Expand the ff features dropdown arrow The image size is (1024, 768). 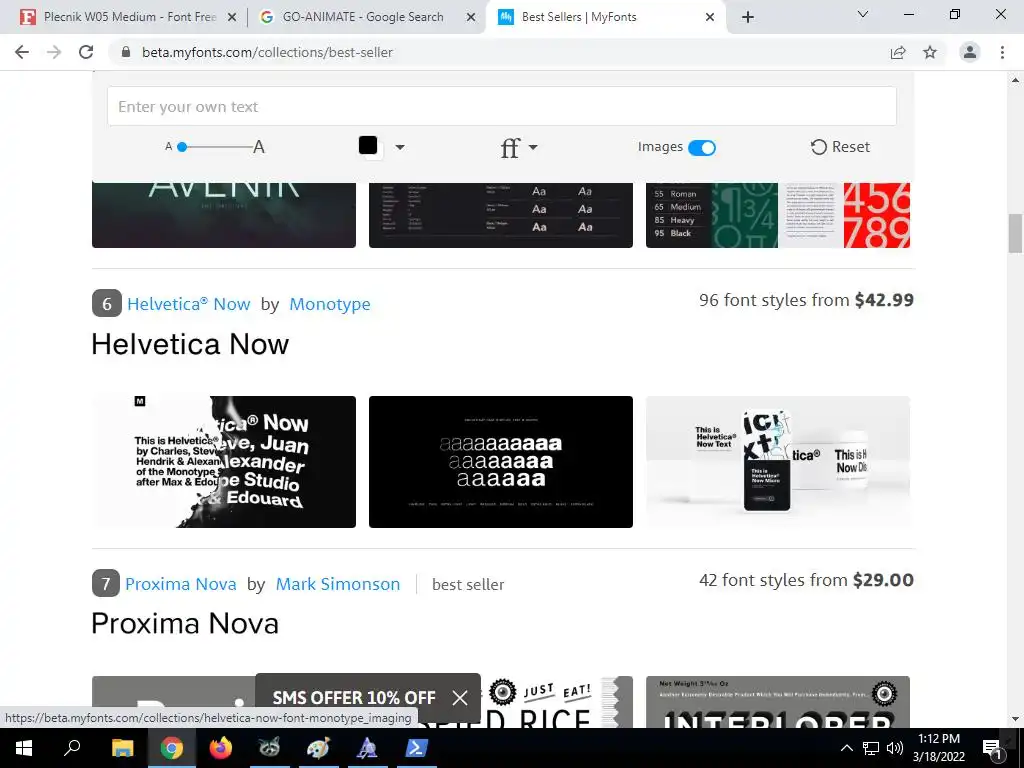tap(533, 148)
